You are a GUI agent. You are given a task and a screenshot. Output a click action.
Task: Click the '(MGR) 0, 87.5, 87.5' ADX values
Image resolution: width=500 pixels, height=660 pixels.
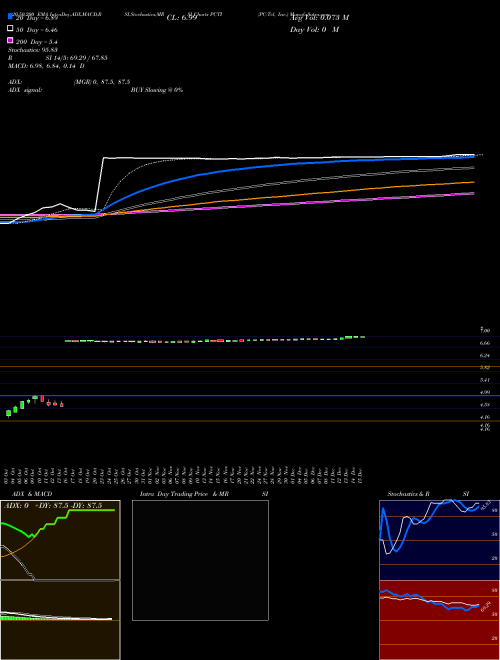point(102,82)
